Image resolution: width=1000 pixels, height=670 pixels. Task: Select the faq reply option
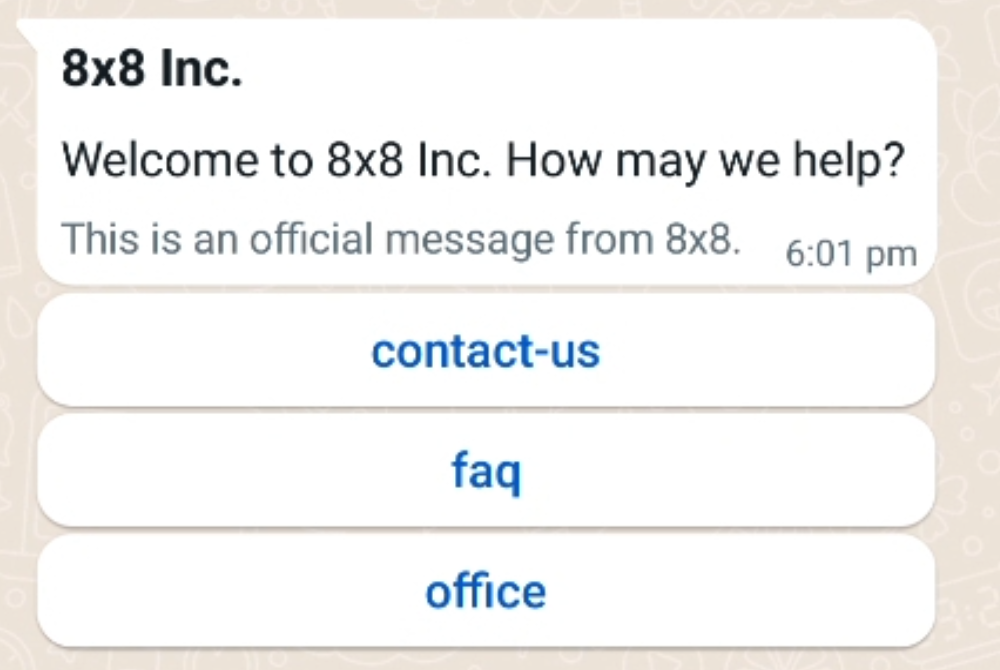[x=486, y=471]
